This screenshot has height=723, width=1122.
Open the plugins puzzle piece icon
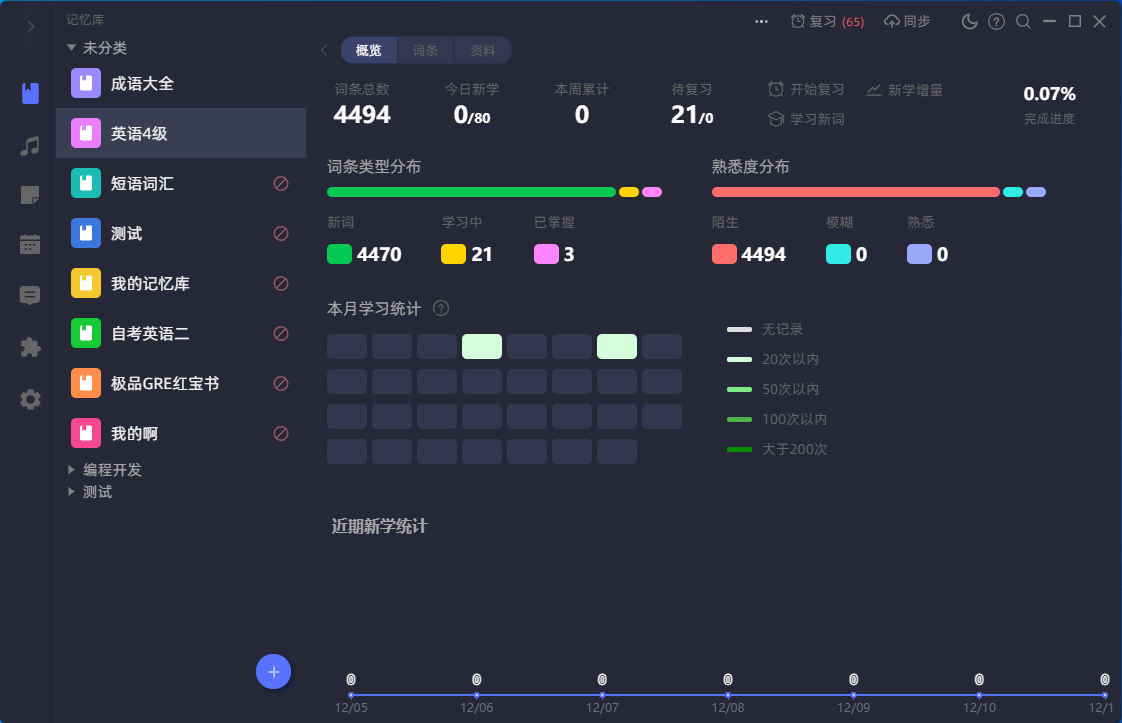[x=30, y=347]
